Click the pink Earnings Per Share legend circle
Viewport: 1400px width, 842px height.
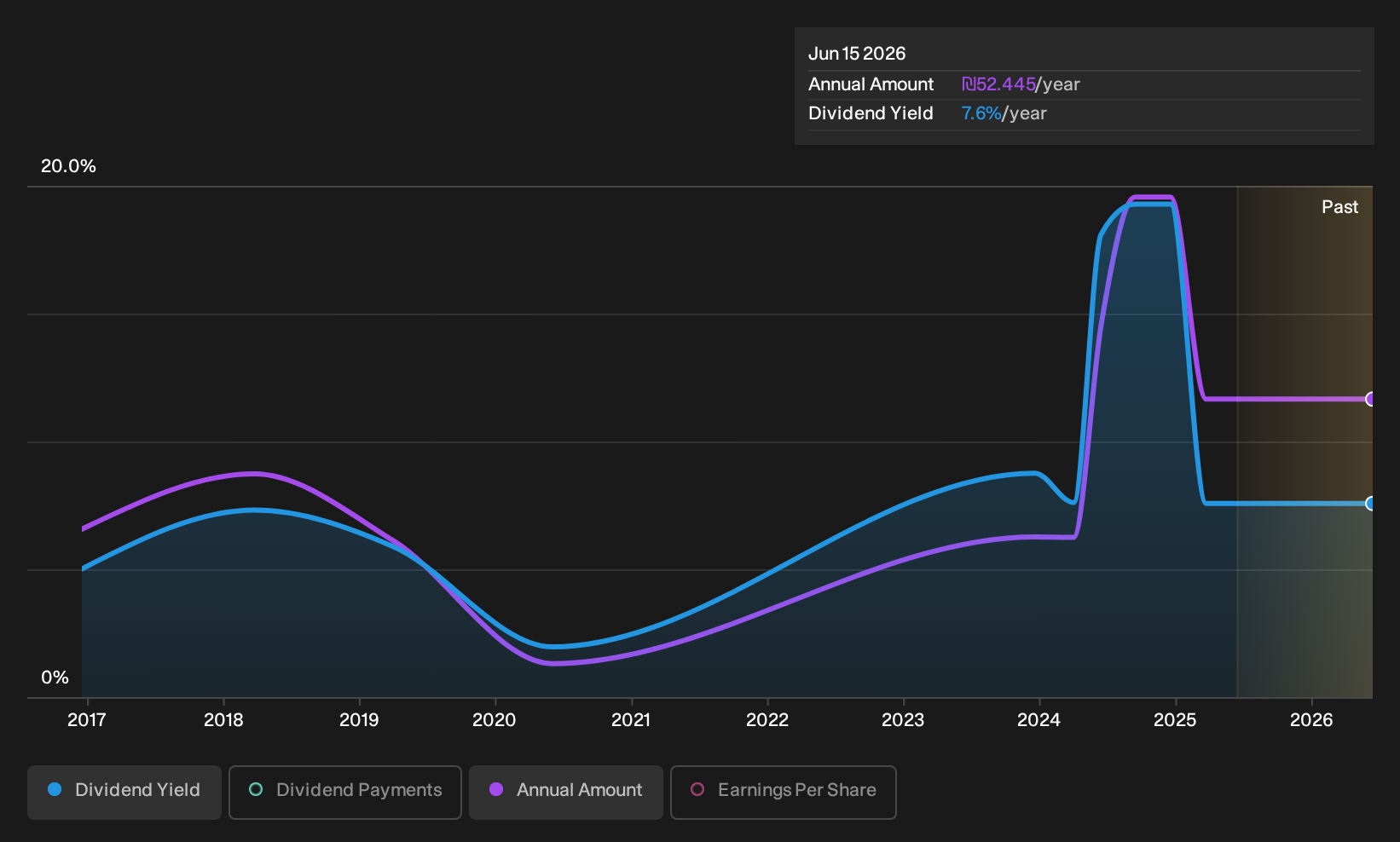697,790
